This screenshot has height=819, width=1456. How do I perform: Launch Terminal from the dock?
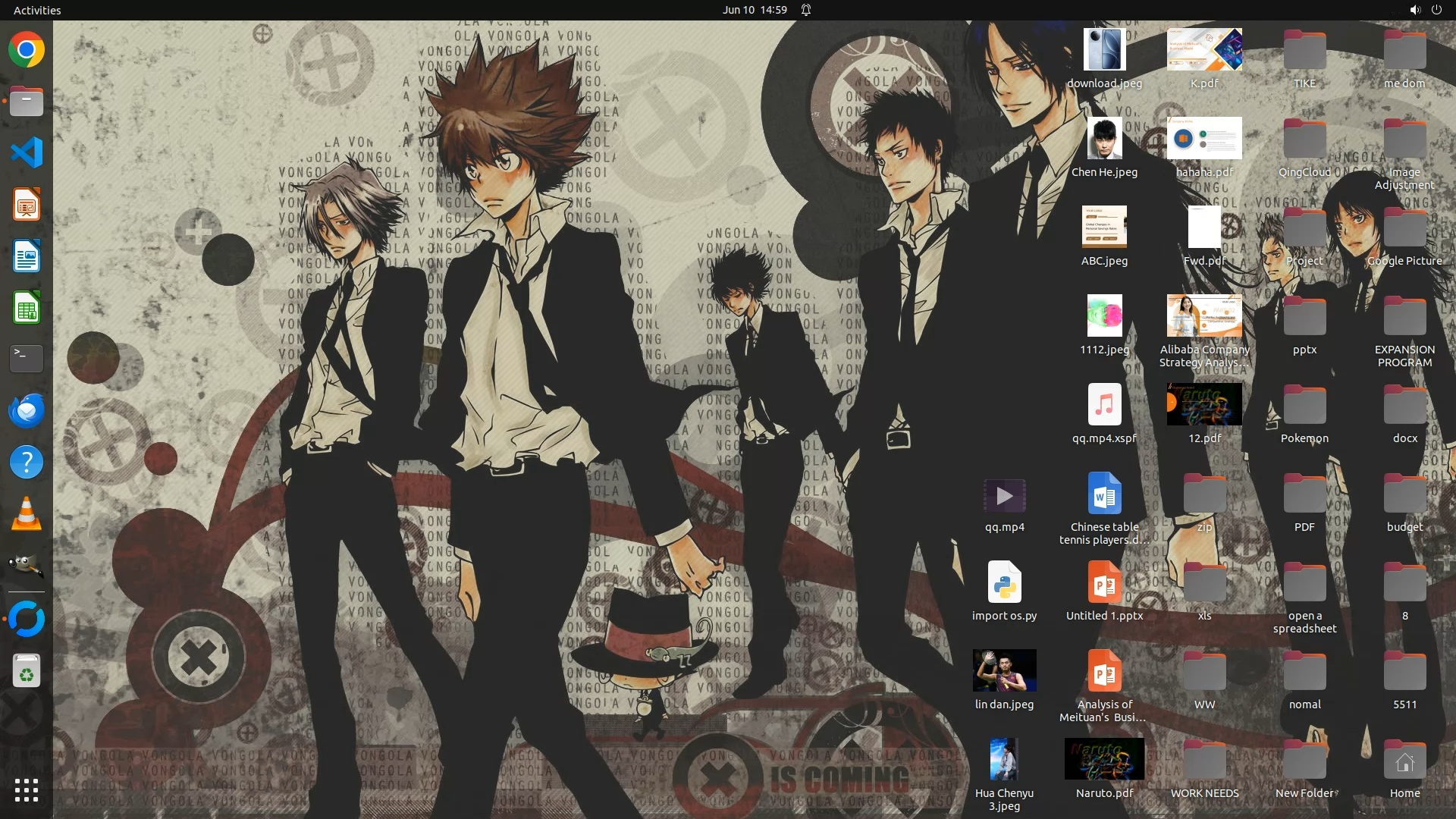(27, 359)
